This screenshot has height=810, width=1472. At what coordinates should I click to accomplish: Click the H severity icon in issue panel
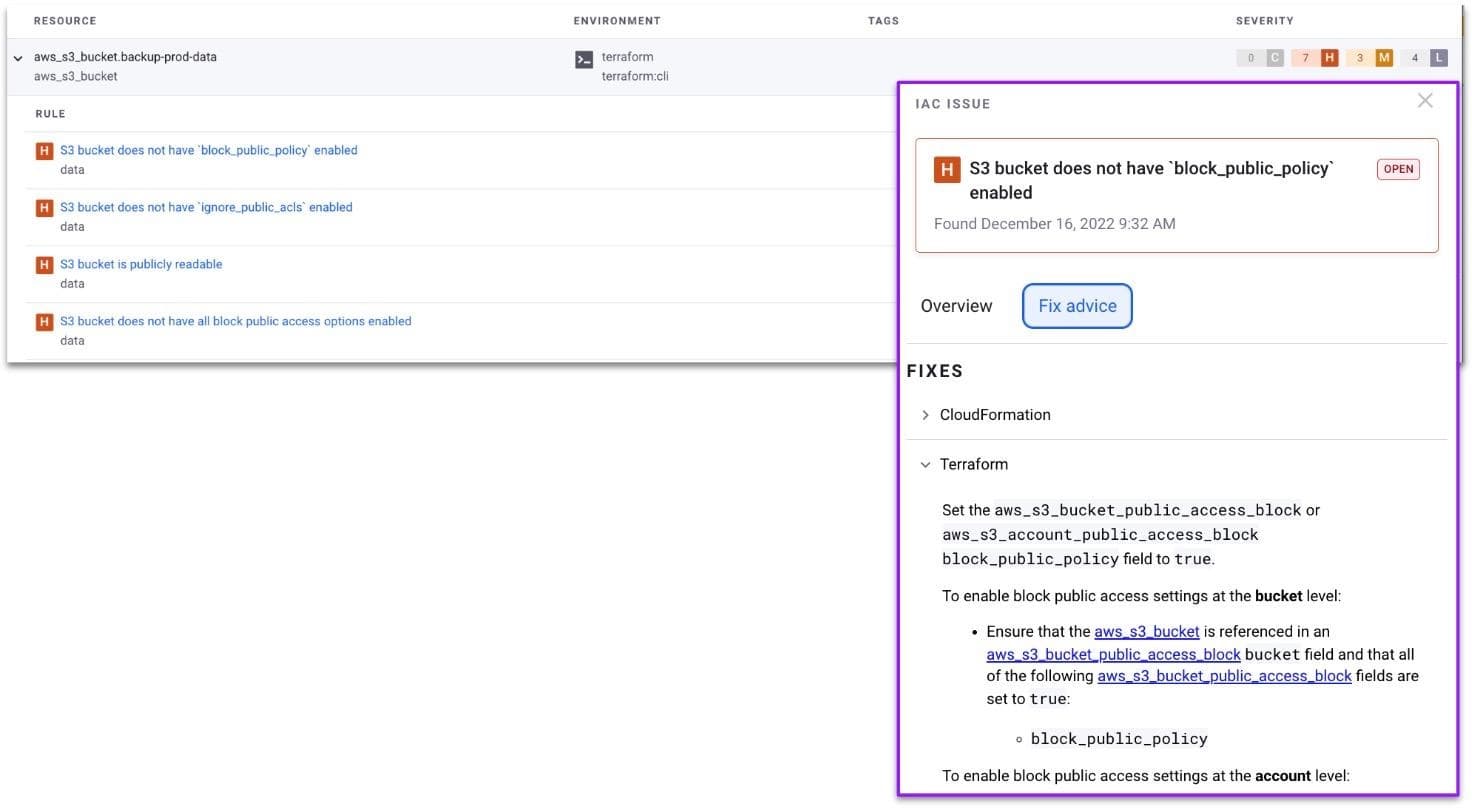(947, 170)
